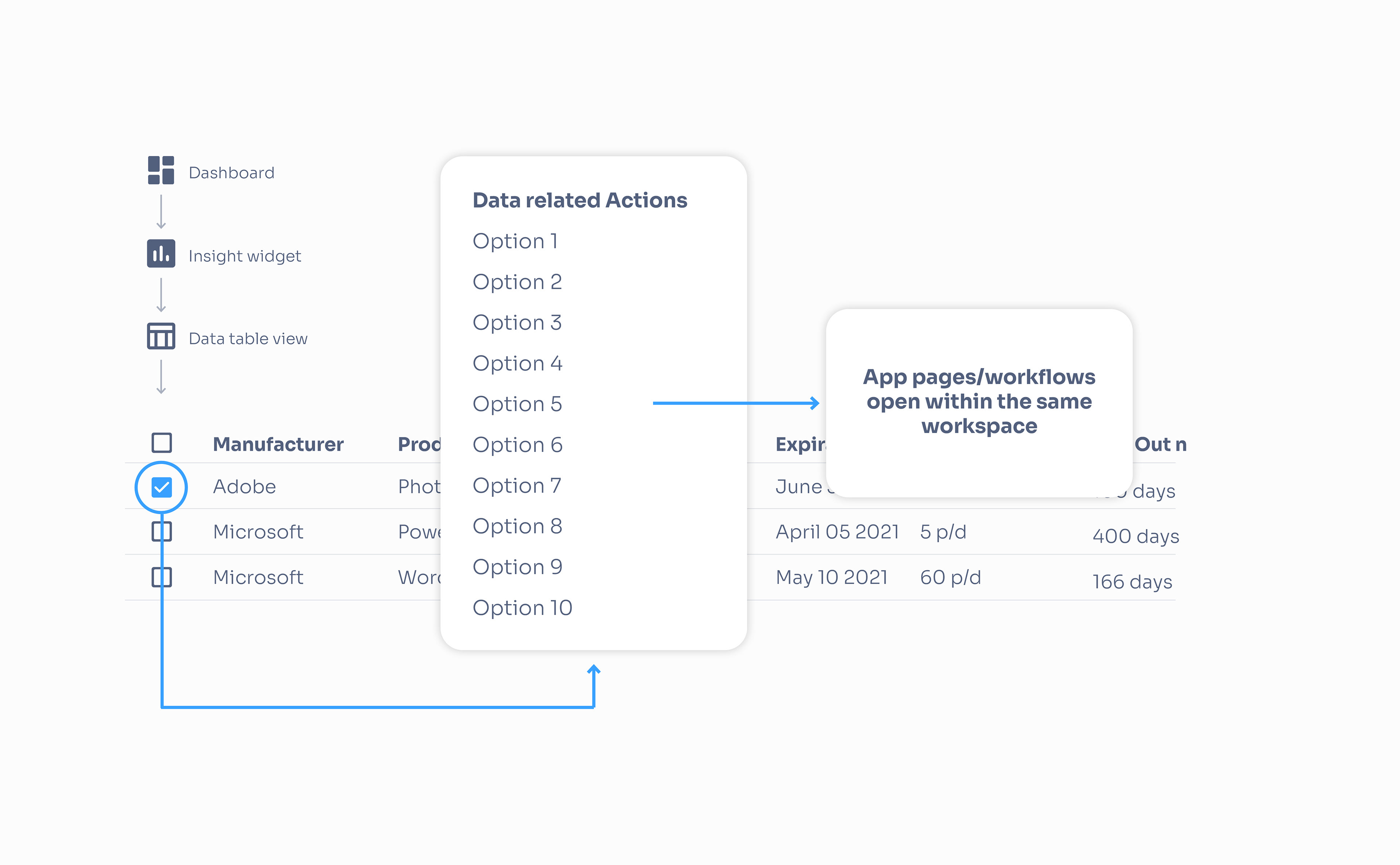Open the Insight widget label

click(x=245, y=256)
